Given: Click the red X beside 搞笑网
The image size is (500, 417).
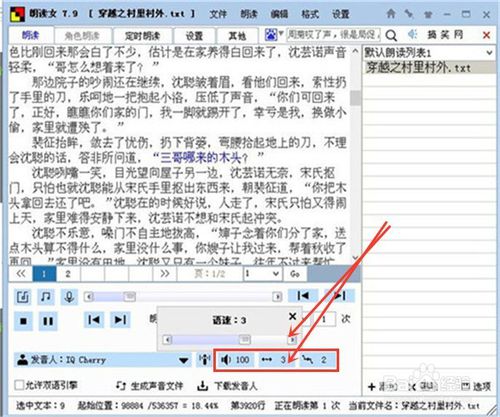Looking at the screenshot, I should click(486, 35).
